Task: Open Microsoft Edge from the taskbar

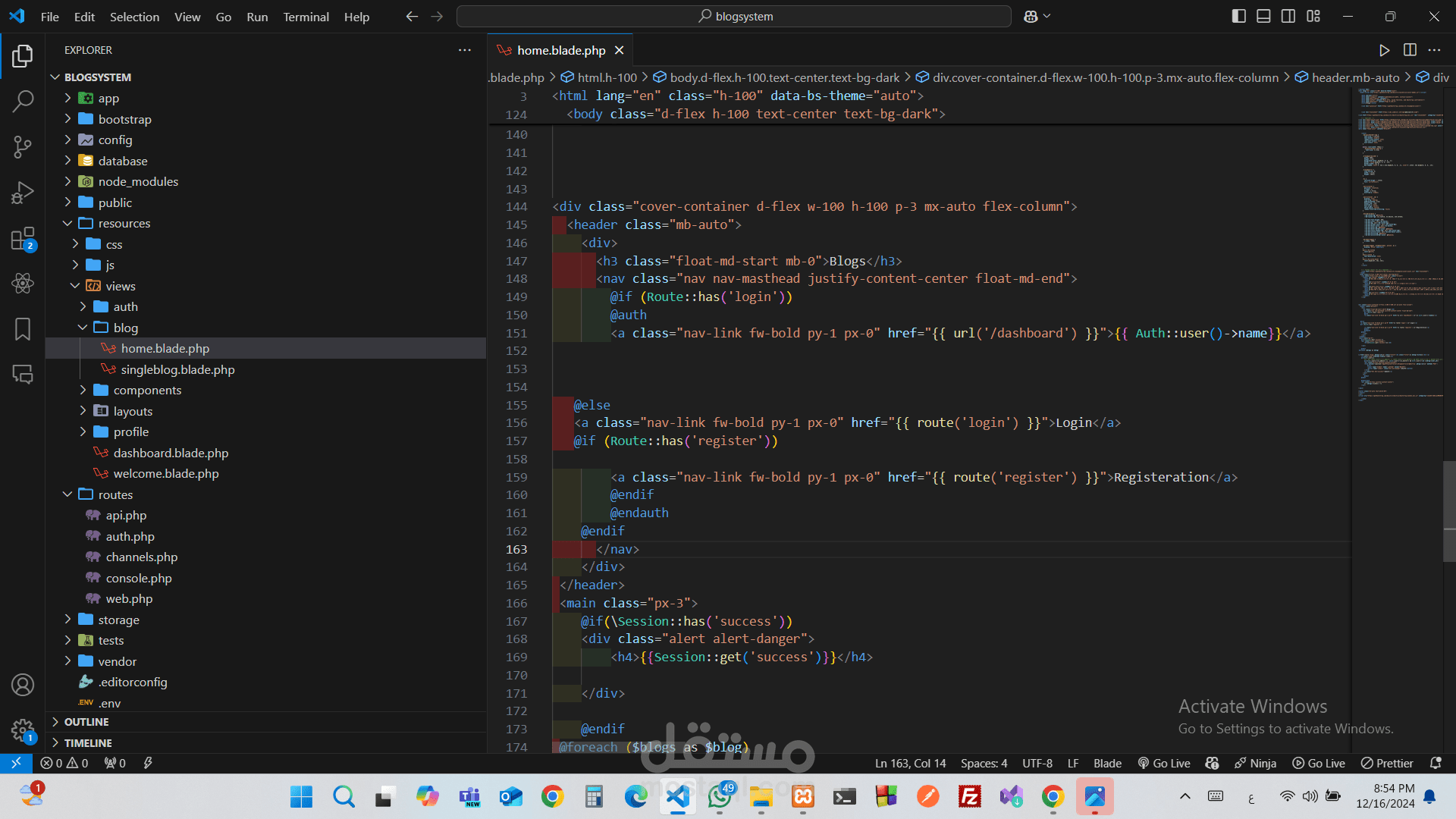Action: (635, 796)
